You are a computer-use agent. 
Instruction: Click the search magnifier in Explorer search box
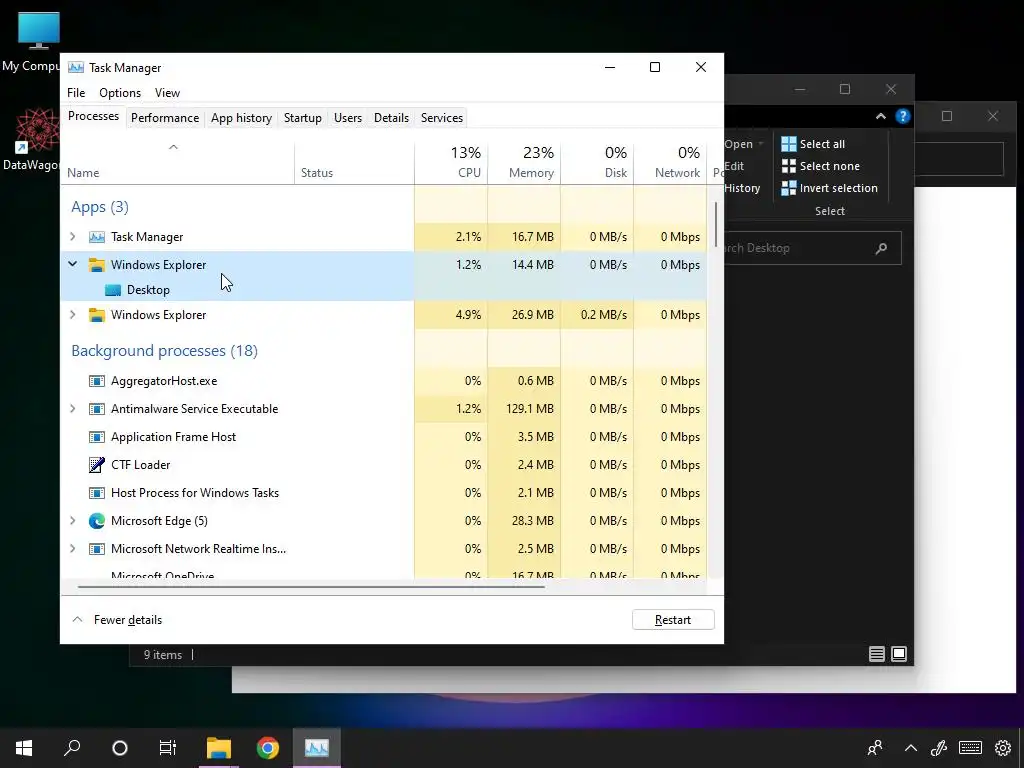[881, 248]
